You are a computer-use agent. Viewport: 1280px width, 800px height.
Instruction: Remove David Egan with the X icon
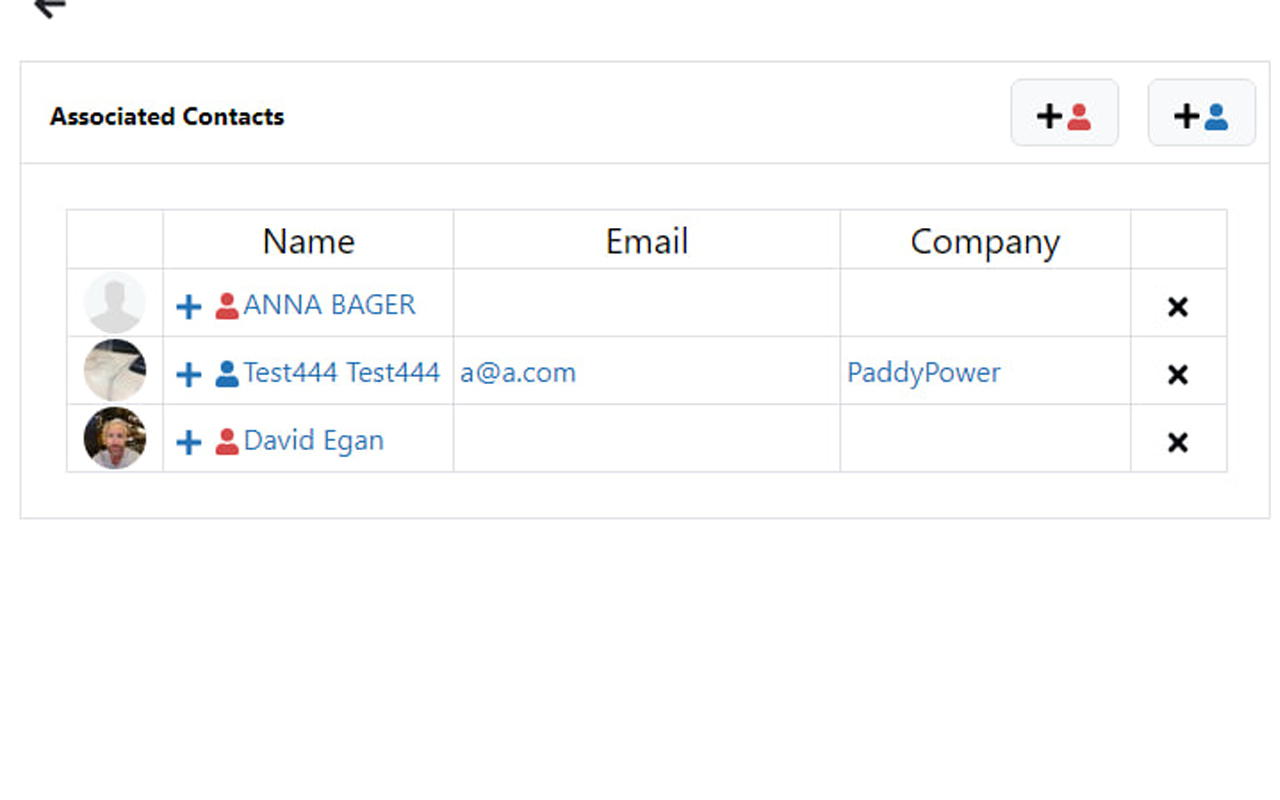pos(1178,443)
